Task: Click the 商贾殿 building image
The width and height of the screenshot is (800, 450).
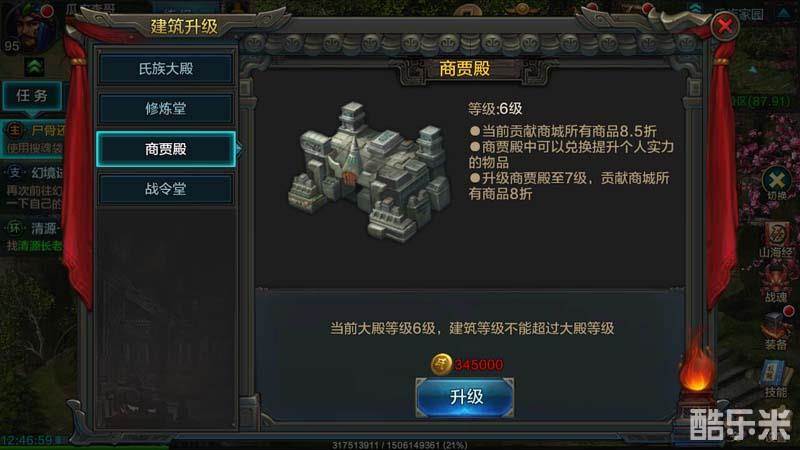Action: point(369,172)
